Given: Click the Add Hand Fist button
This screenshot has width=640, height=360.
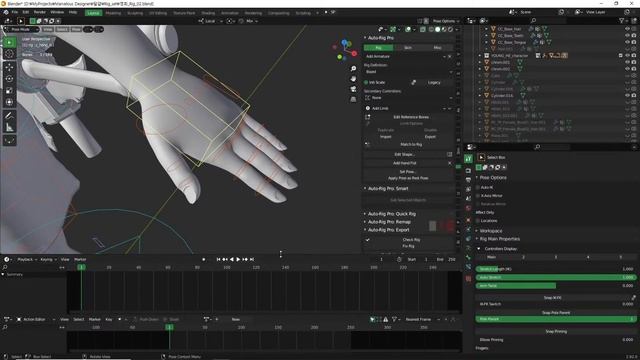Looking at the screenshot, I should pos(404,163).
